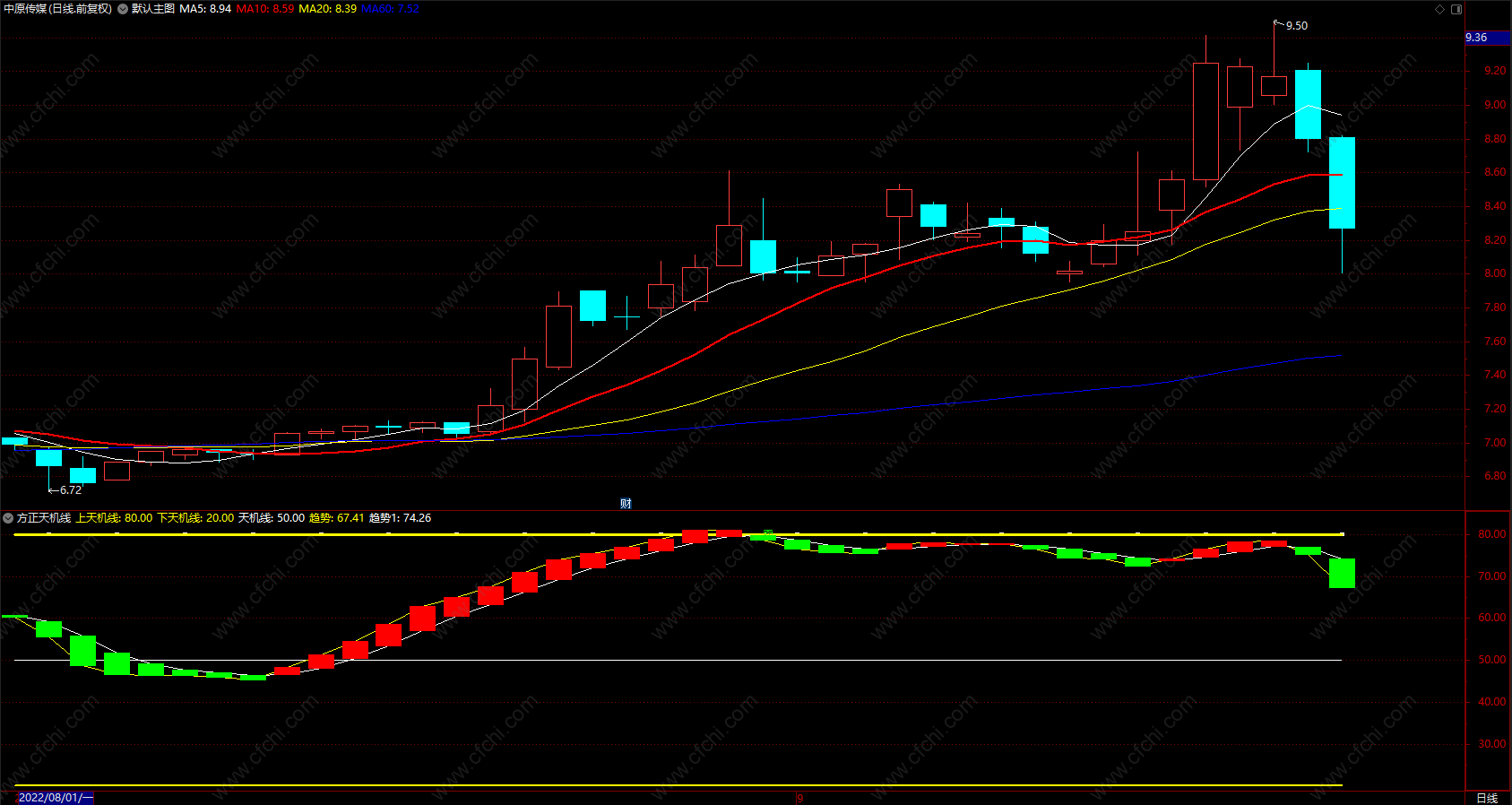The height and width of the screenshot is (805, 1512).
Task: Click the 50.00 indicator axis label
Action: tap(1491, 660)
